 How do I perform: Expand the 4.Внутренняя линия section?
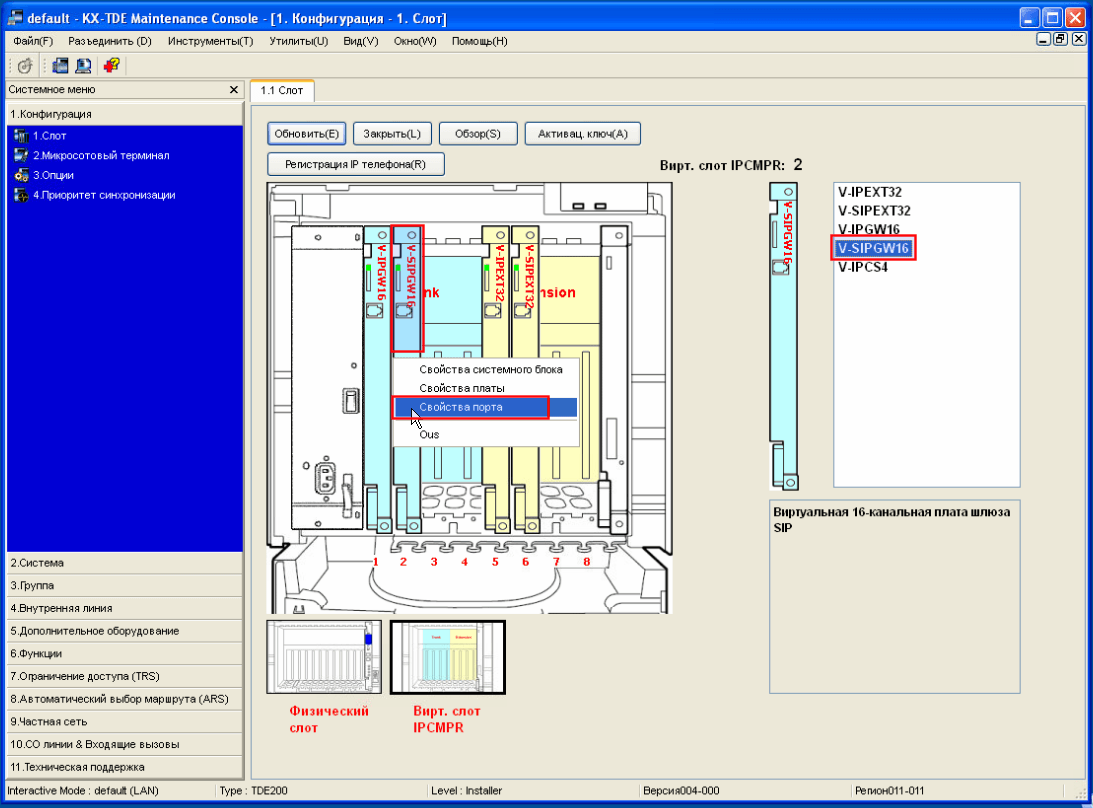[125, 608]
